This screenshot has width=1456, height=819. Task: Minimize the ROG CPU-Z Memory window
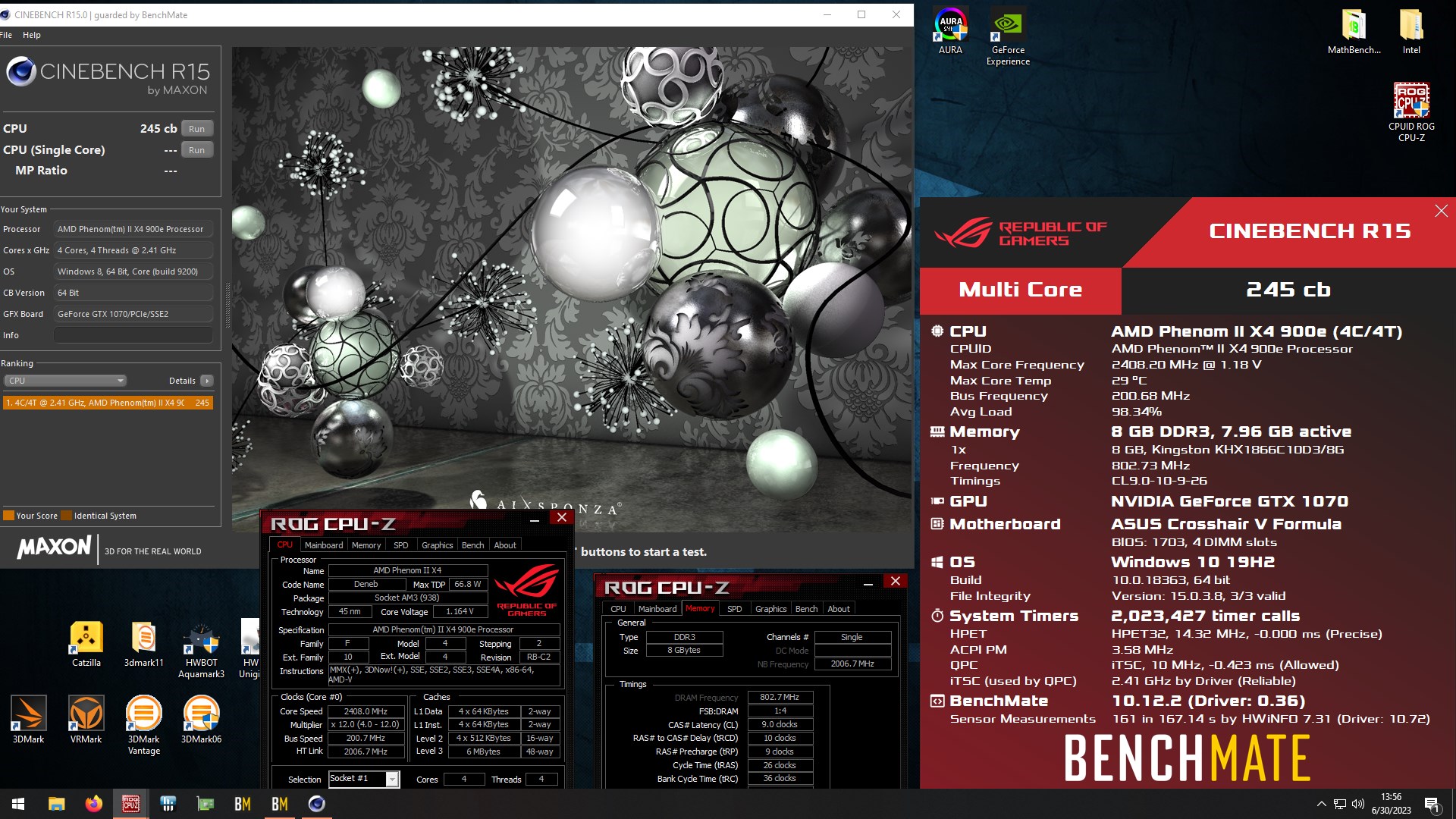(868, 583)
